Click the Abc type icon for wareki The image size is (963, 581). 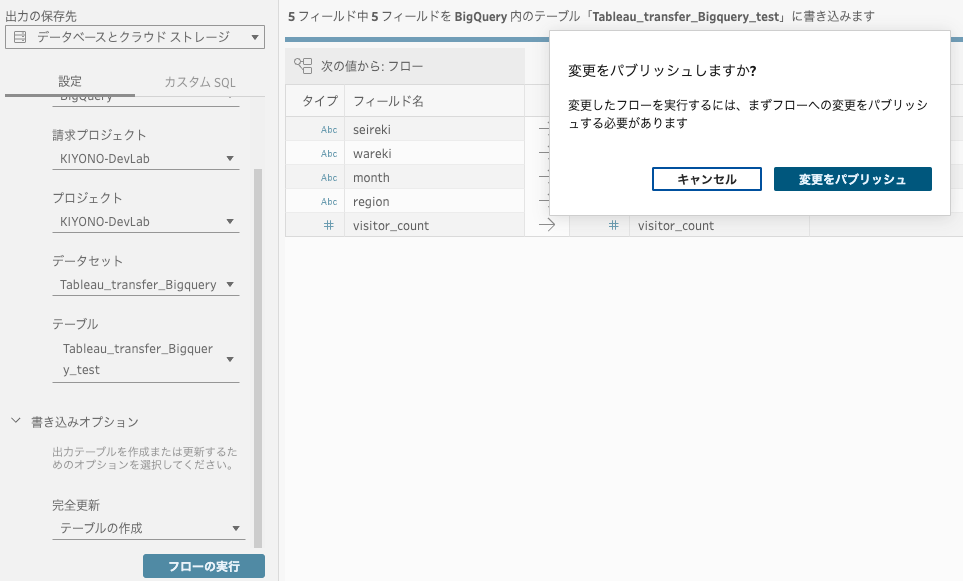329,154
